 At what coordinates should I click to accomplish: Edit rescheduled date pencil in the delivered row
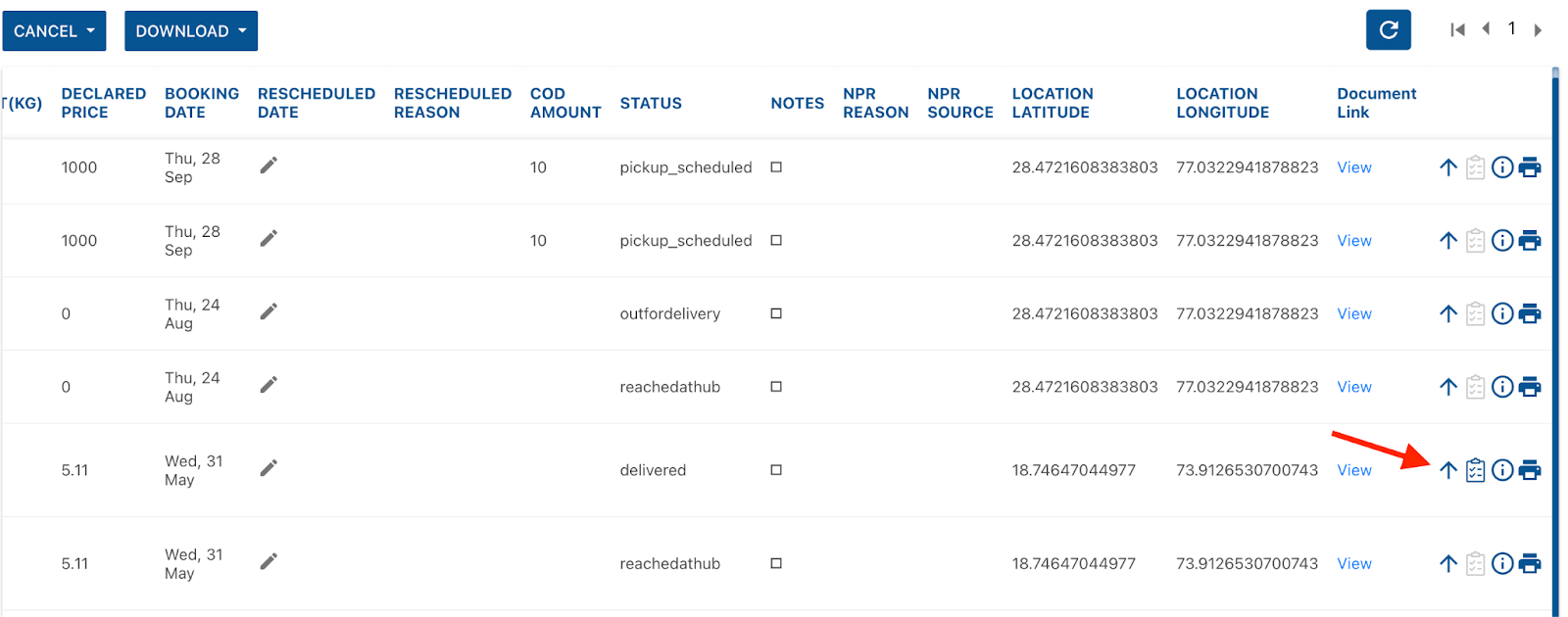pyautogui.click(x=269, y=468)
